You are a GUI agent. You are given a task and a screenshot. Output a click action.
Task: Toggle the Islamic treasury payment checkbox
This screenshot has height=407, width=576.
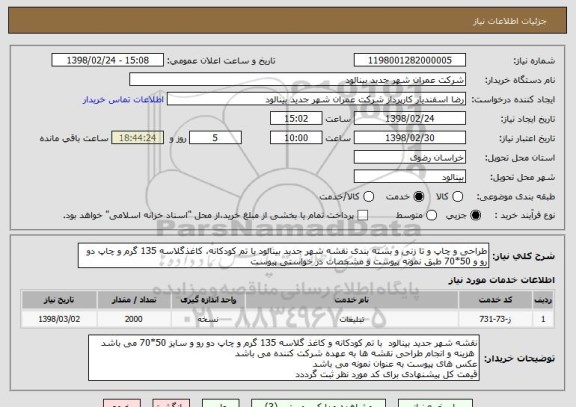(363, 215)
